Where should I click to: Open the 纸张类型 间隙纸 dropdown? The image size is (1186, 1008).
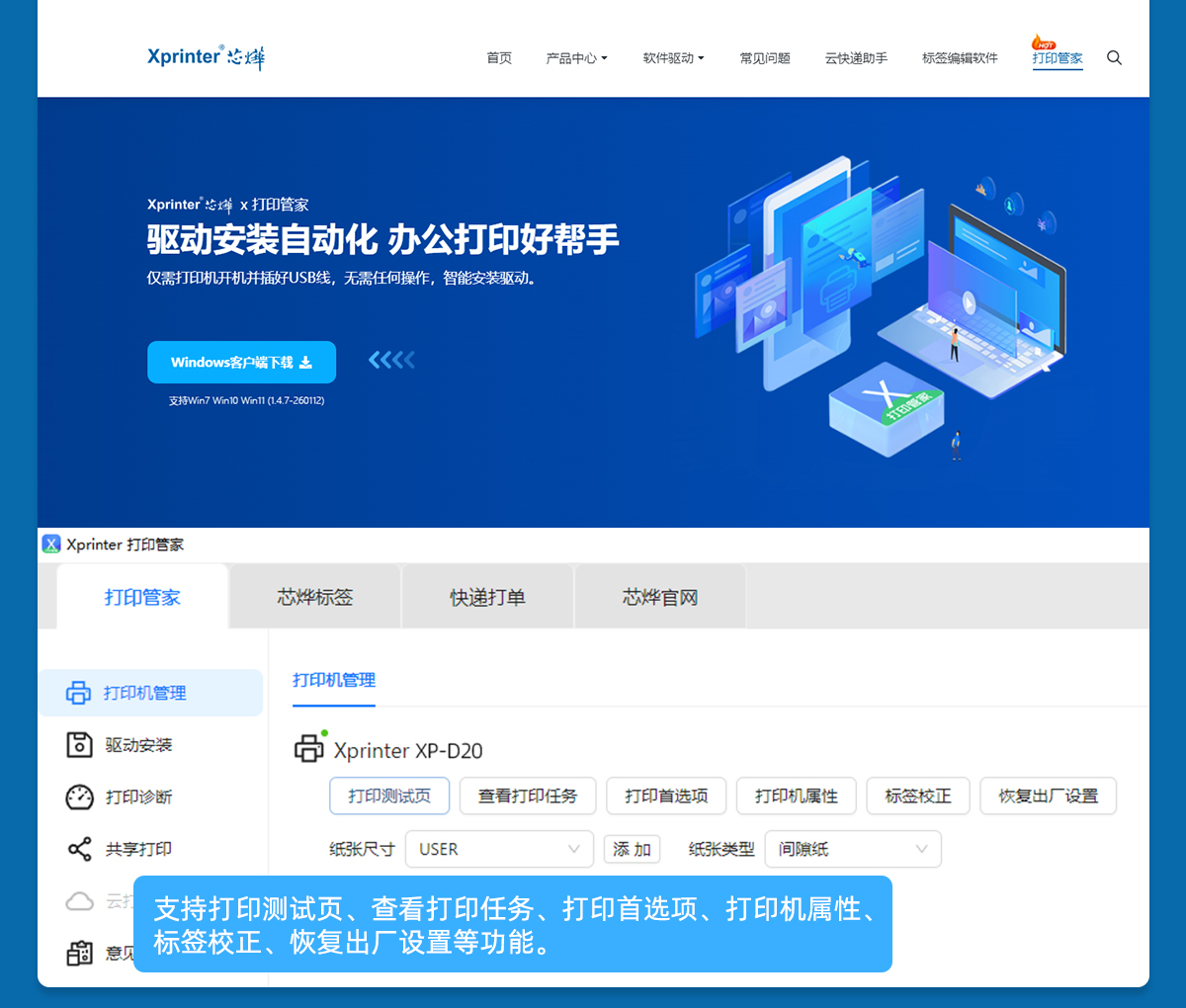[852, 849]
